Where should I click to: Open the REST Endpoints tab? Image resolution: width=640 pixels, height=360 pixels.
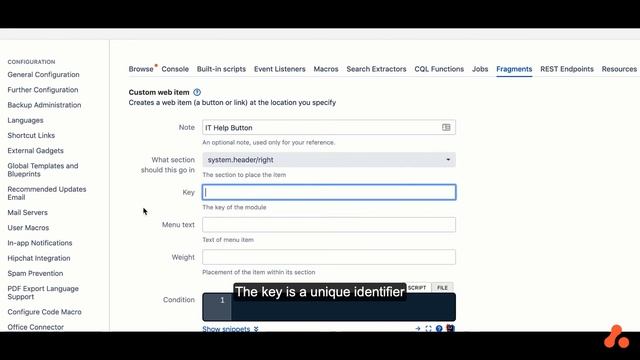pyautogui.click(x=567, y=69)
